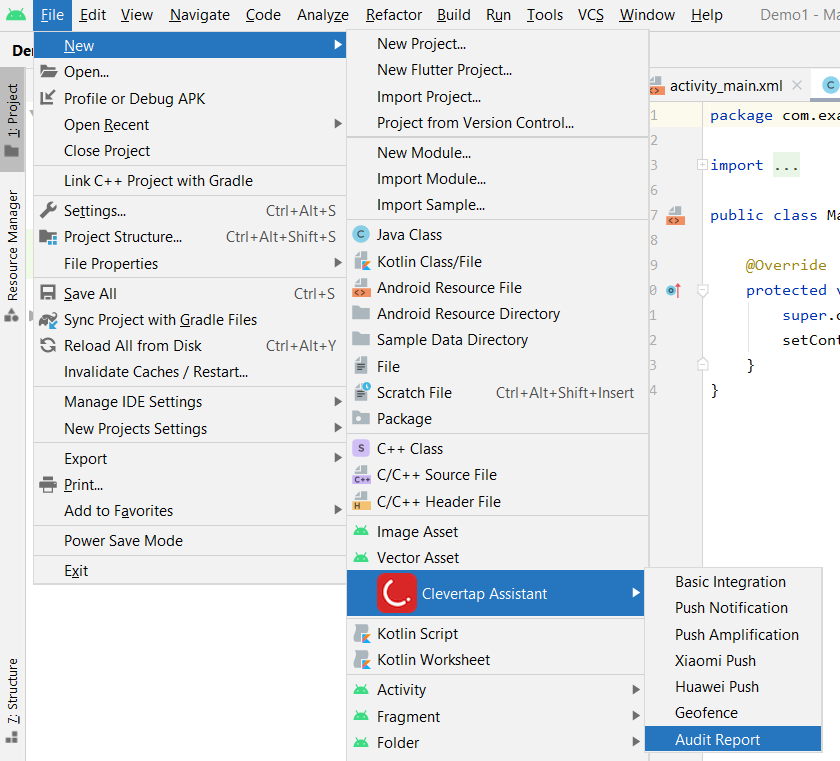Open the Edit menu
This screenshot has height=761, width=840.
click(93, 15)
